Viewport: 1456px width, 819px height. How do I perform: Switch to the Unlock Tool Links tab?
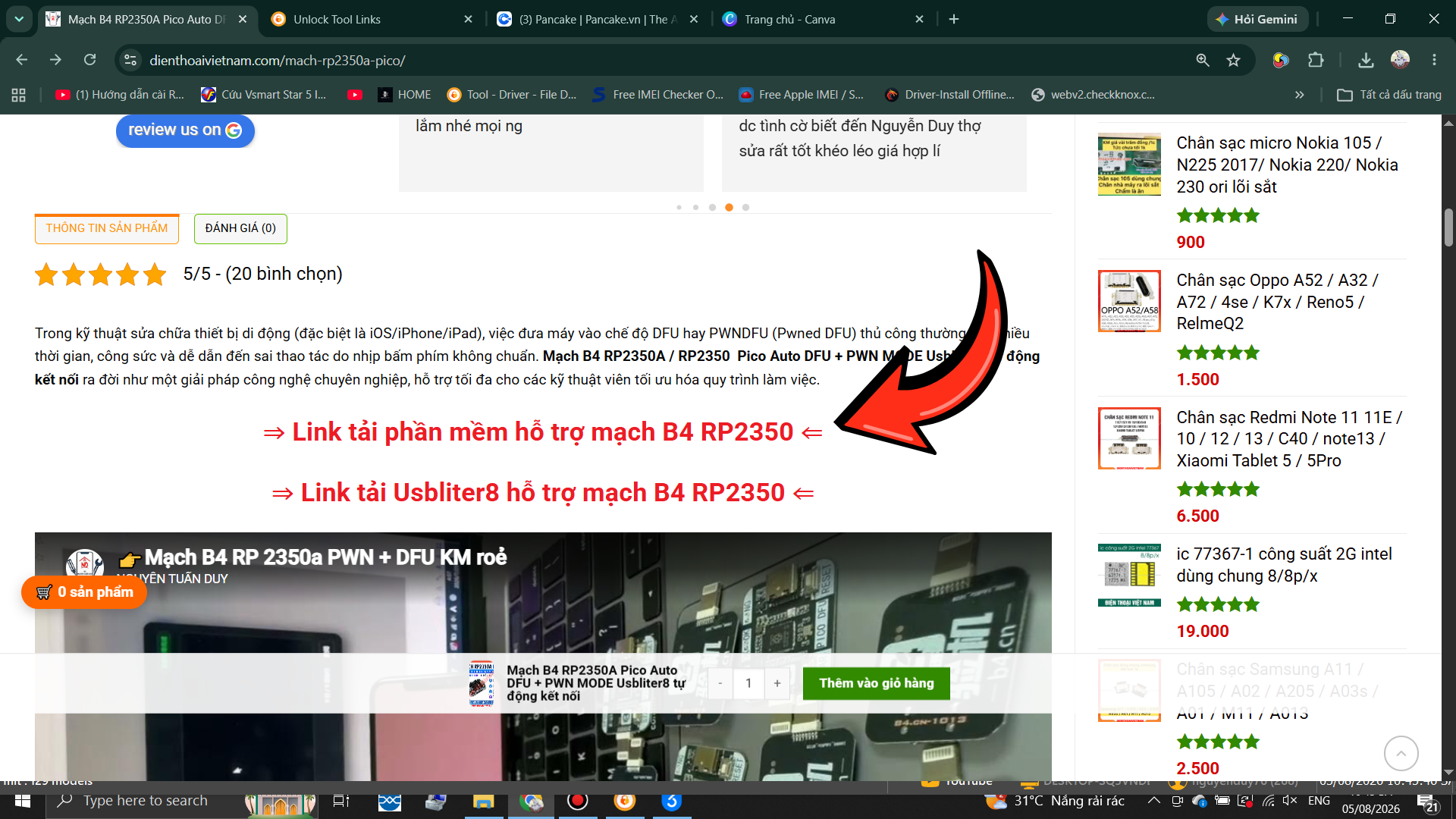pos(372,19)
